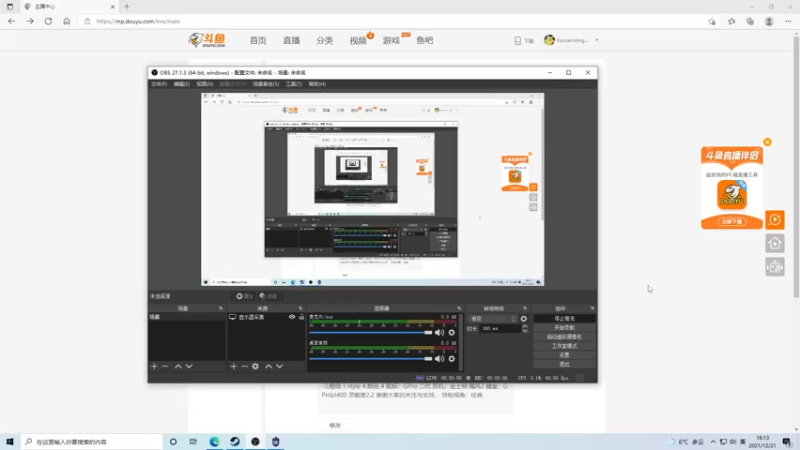The height and width of the screenshot is (450, 800).
Task: Select the 显示器采集 source row
Action: [x=266, y=317]
